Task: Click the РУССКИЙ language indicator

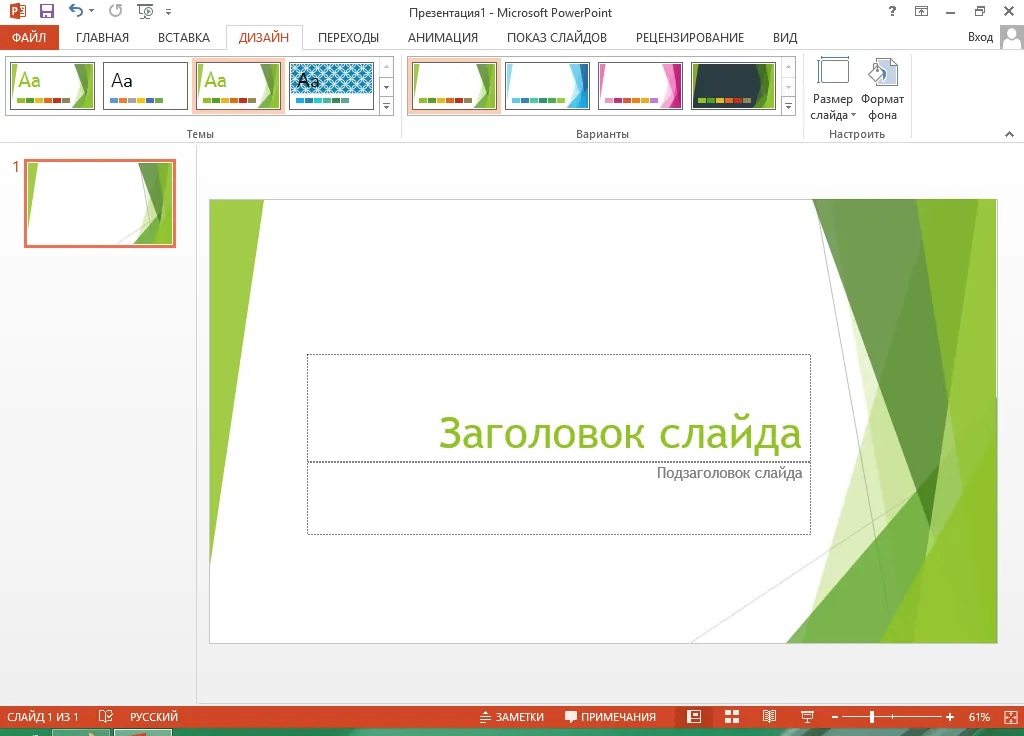Action: click(153, 716)
